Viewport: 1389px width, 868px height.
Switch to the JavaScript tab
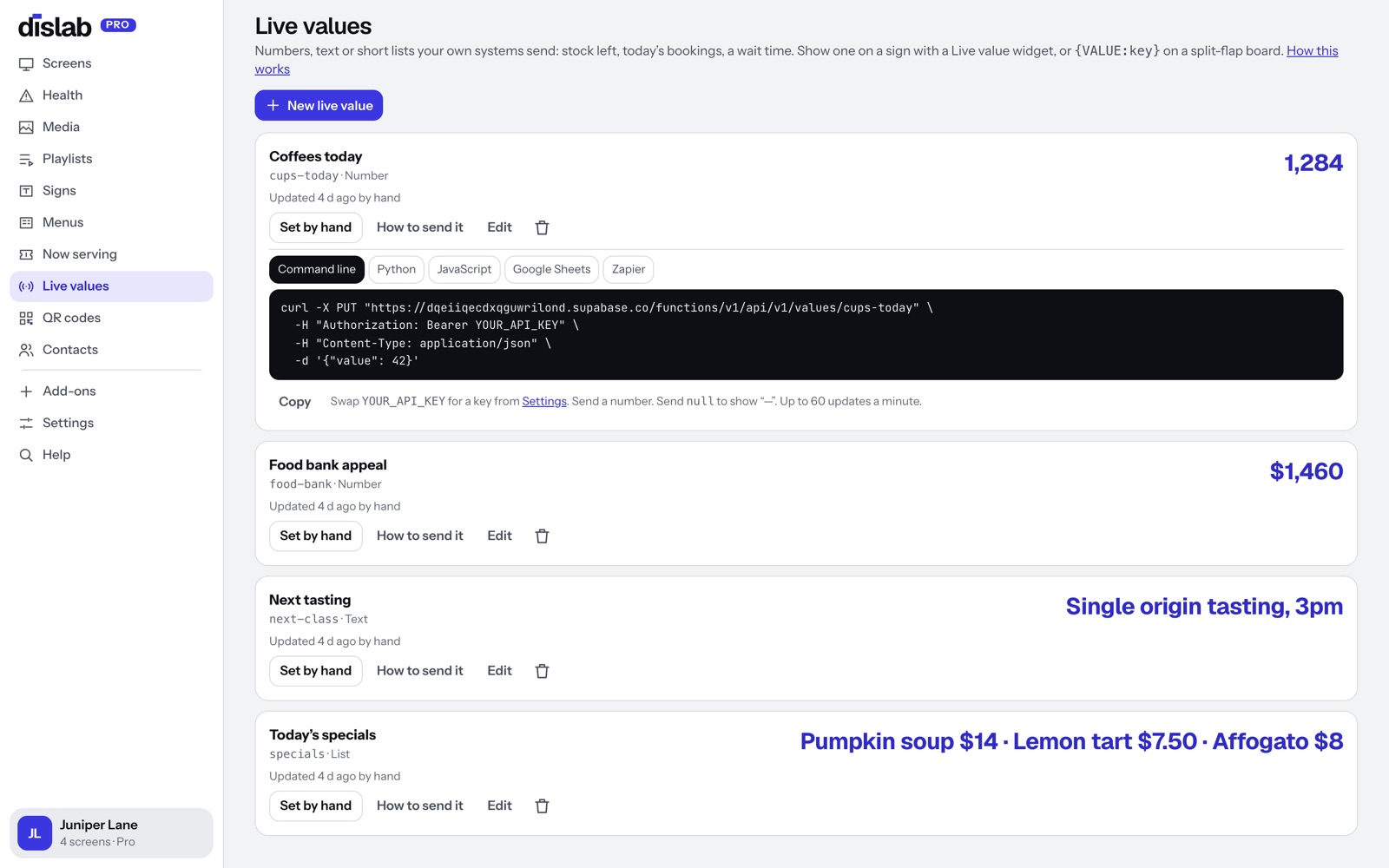(464, 269)
